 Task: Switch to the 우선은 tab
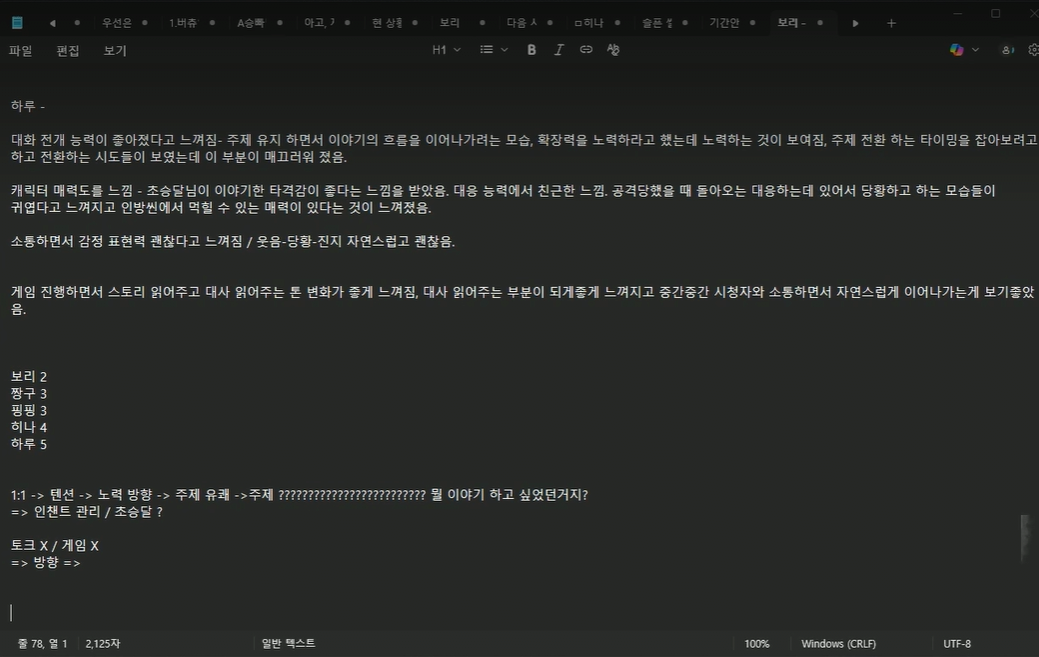[117, 23]
